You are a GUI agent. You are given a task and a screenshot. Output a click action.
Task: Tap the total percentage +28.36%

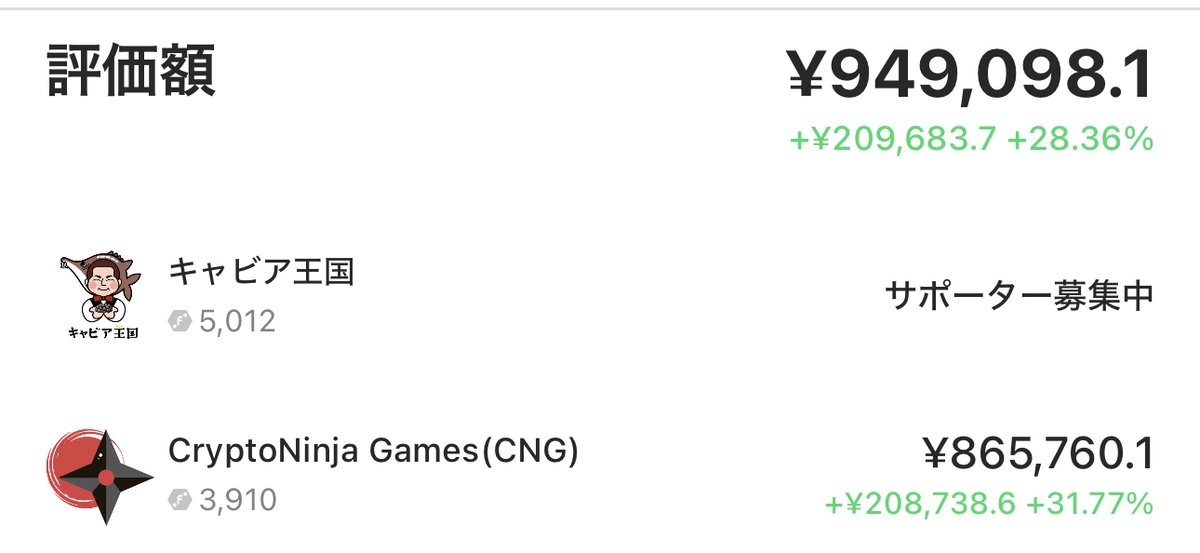(x=1081, y=139)
